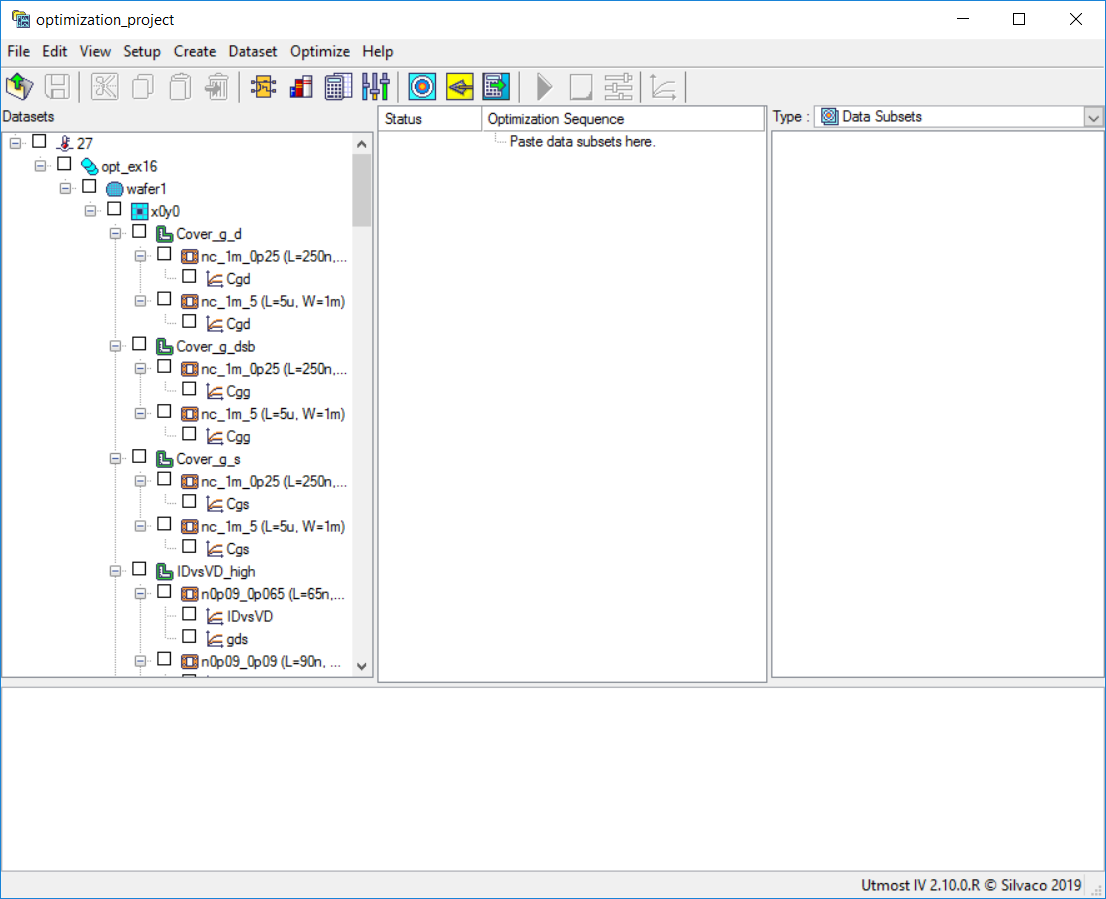Collapse the Cover_g_s group

(116, 459)
